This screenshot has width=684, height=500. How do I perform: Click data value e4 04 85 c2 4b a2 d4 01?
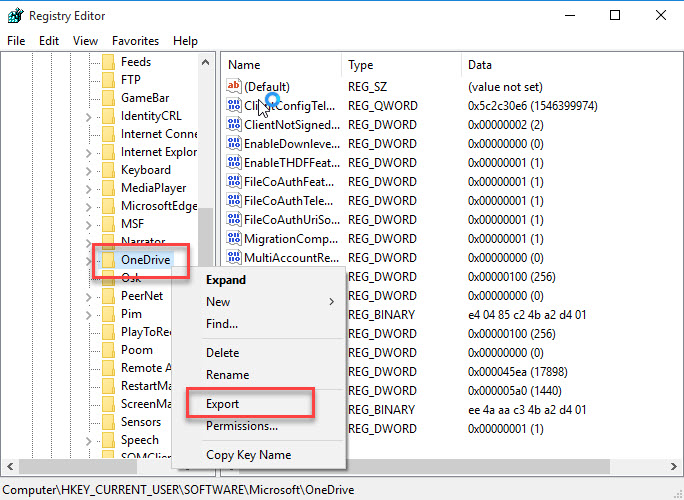527,315
